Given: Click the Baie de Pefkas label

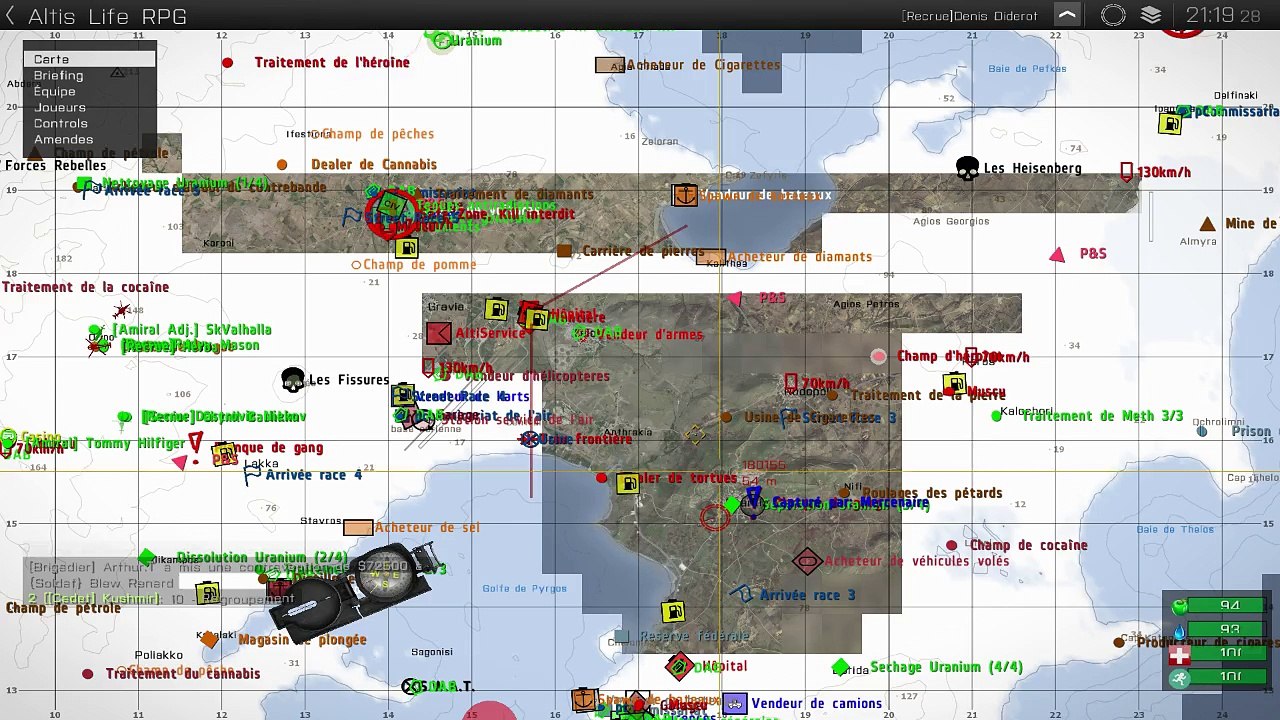Looking at the screenshot, I should coord(1027,69).
